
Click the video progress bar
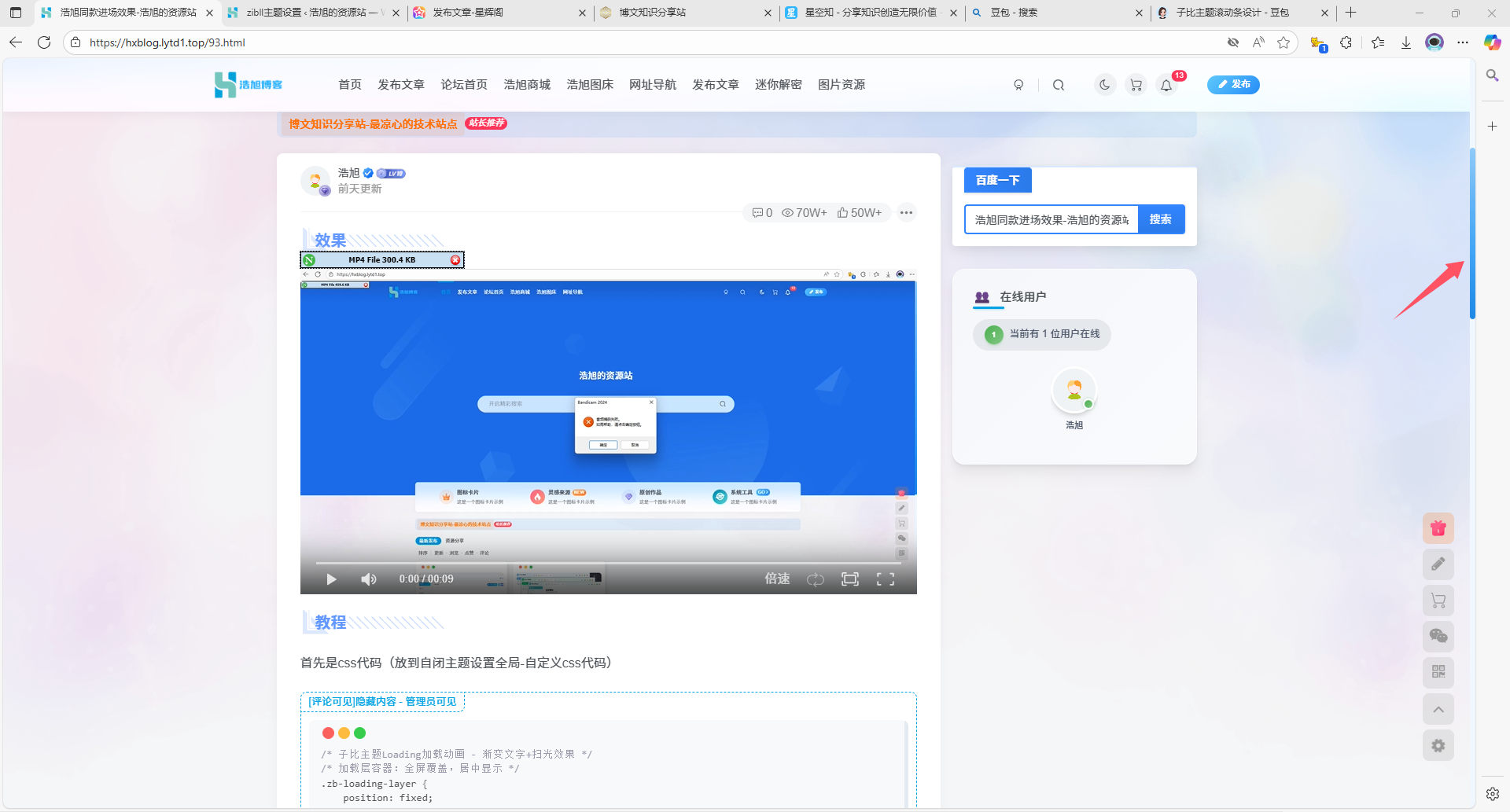608,561
